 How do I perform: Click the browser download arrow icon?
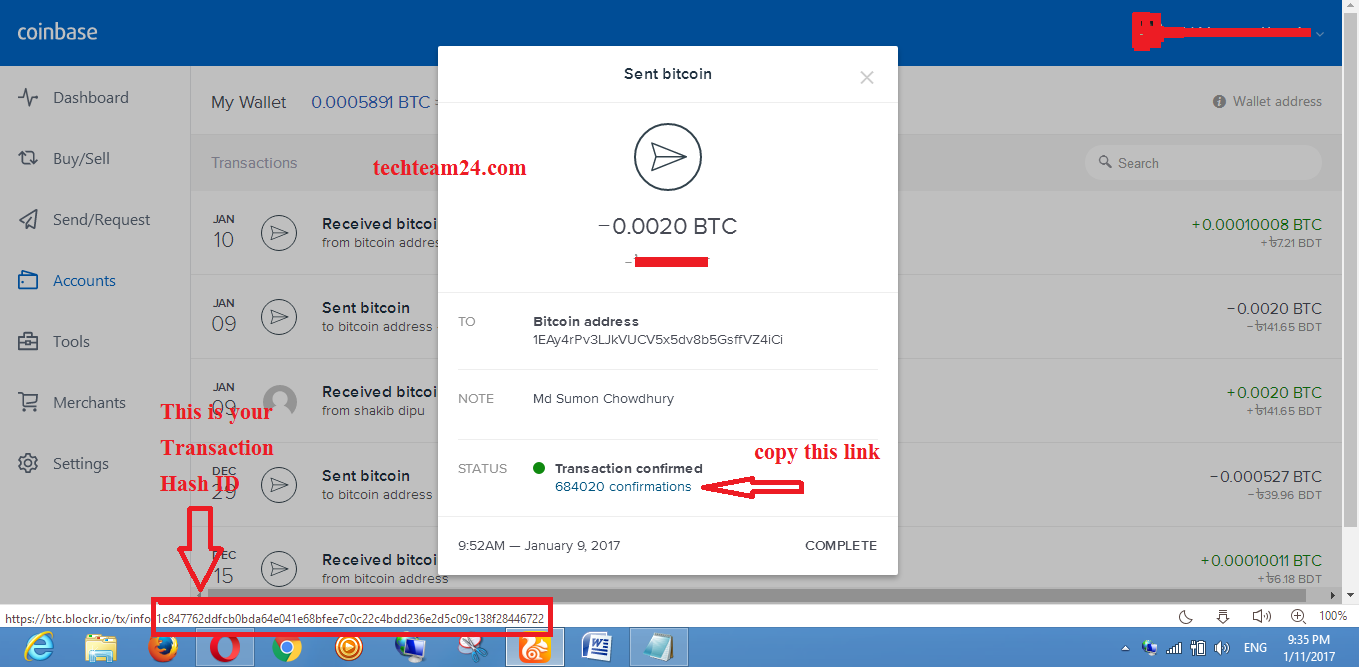[x=1222, y=616]
